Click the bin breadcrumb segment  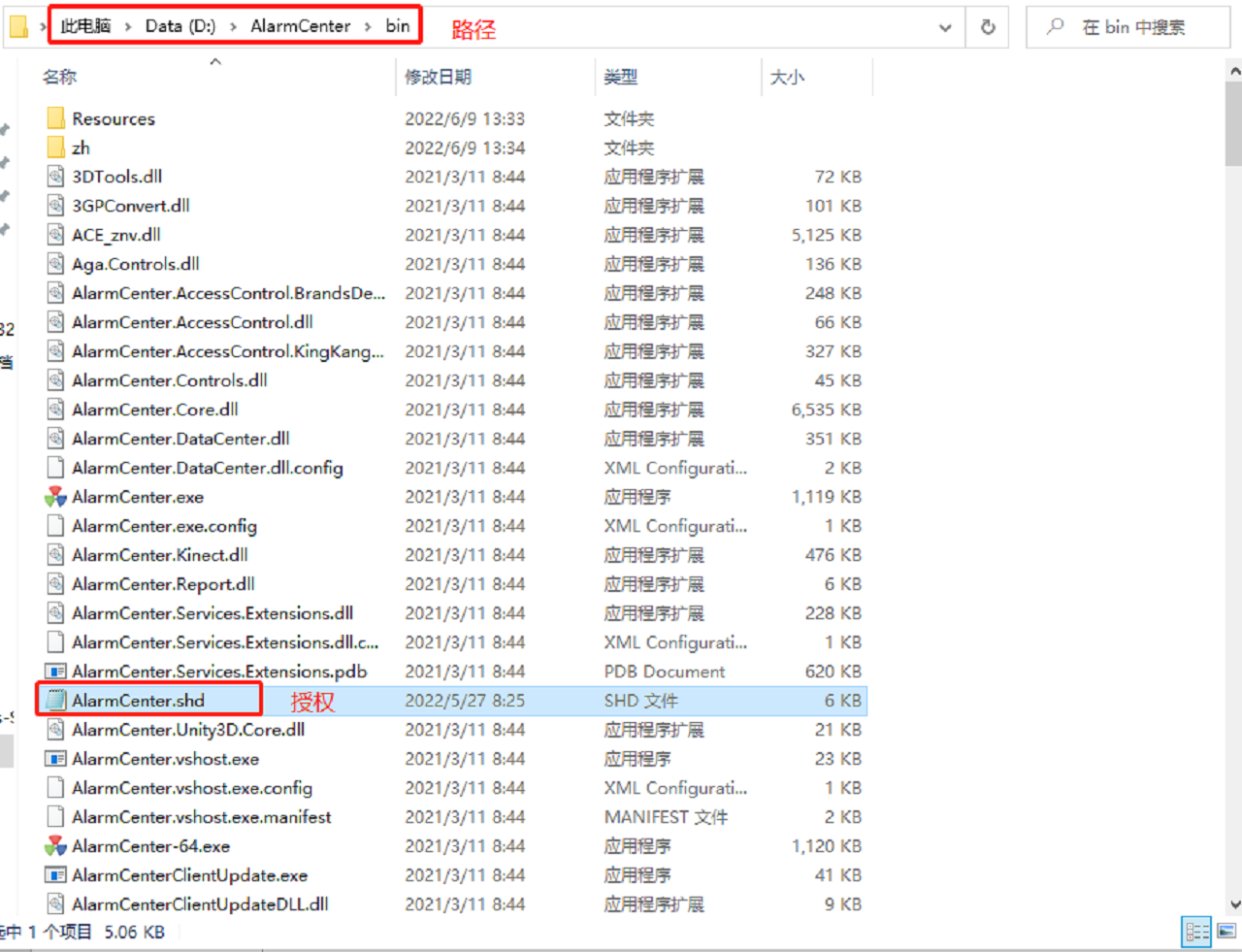(x=398, y=26)
